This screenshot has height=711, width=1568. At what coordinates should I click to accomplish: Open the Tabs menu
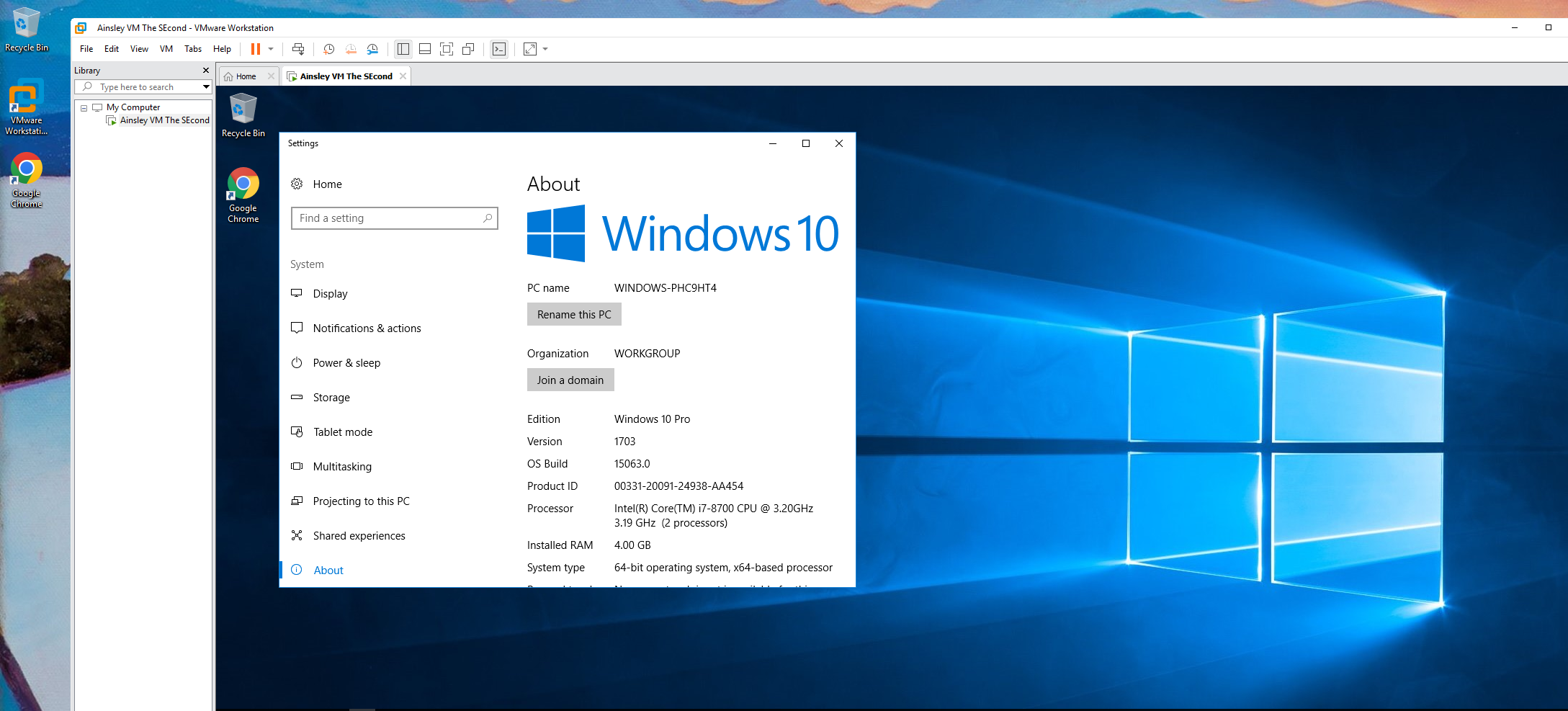click(193, 49)
